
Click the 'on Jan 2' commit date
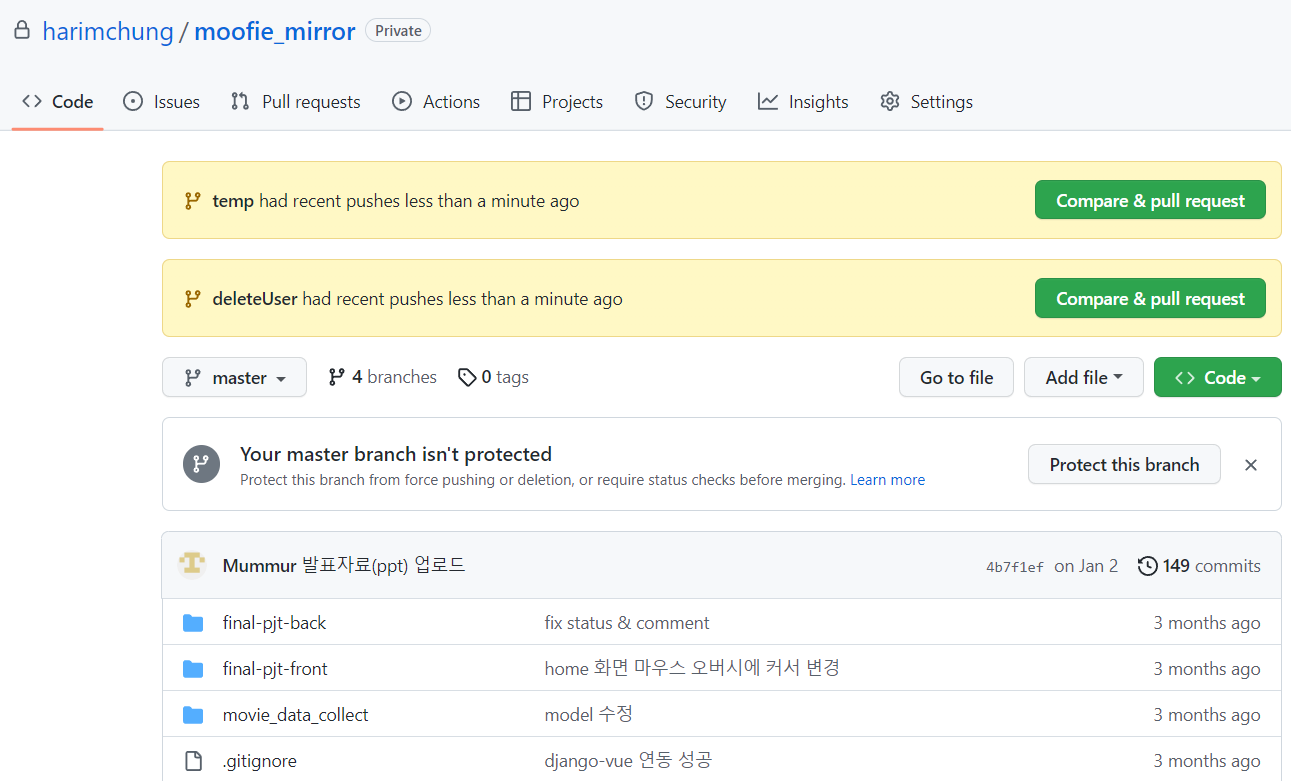click(x=1086, y=566)
